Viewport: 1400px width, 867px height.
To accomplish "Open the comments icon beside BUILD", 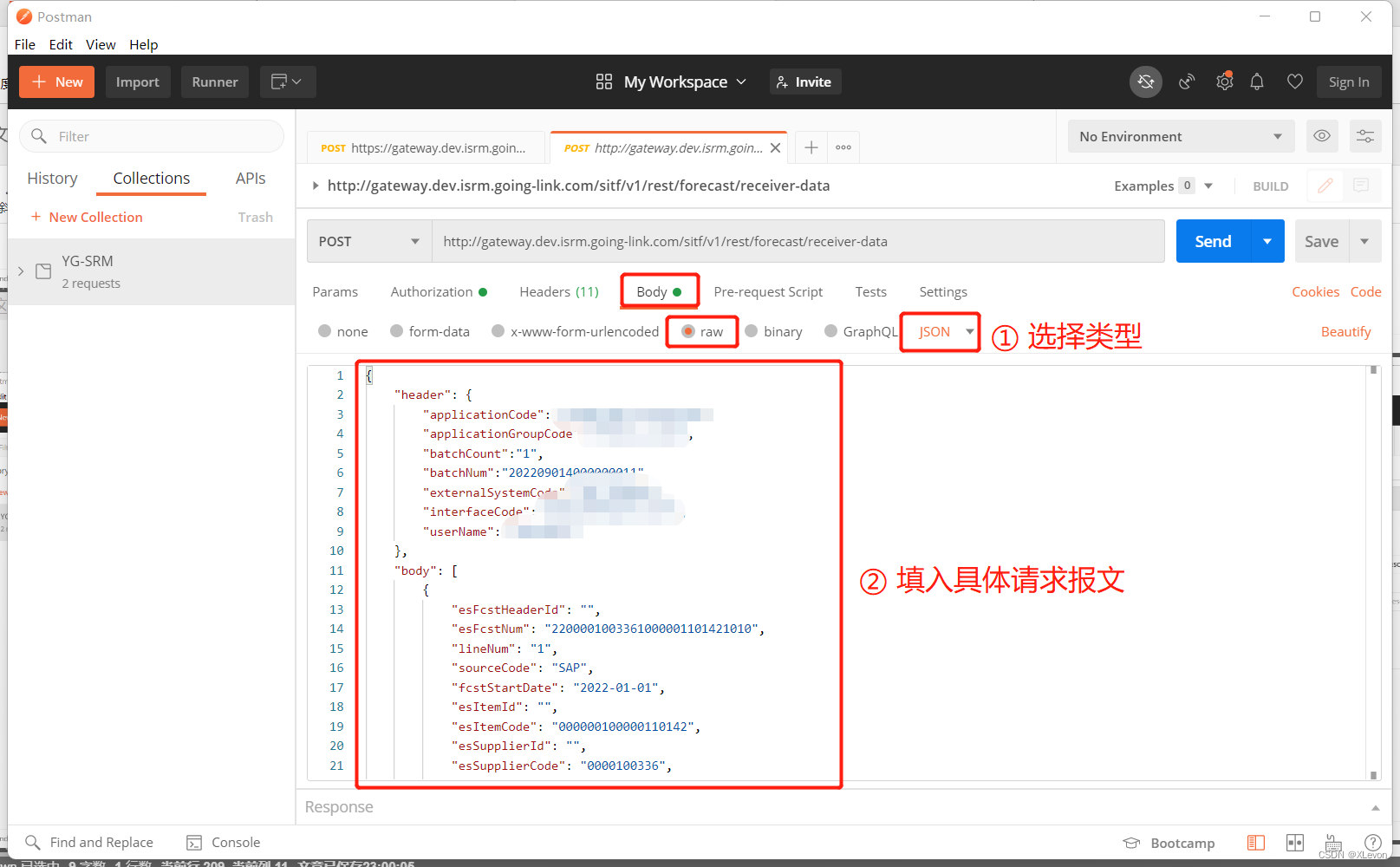I will [x=1362, y=186].
